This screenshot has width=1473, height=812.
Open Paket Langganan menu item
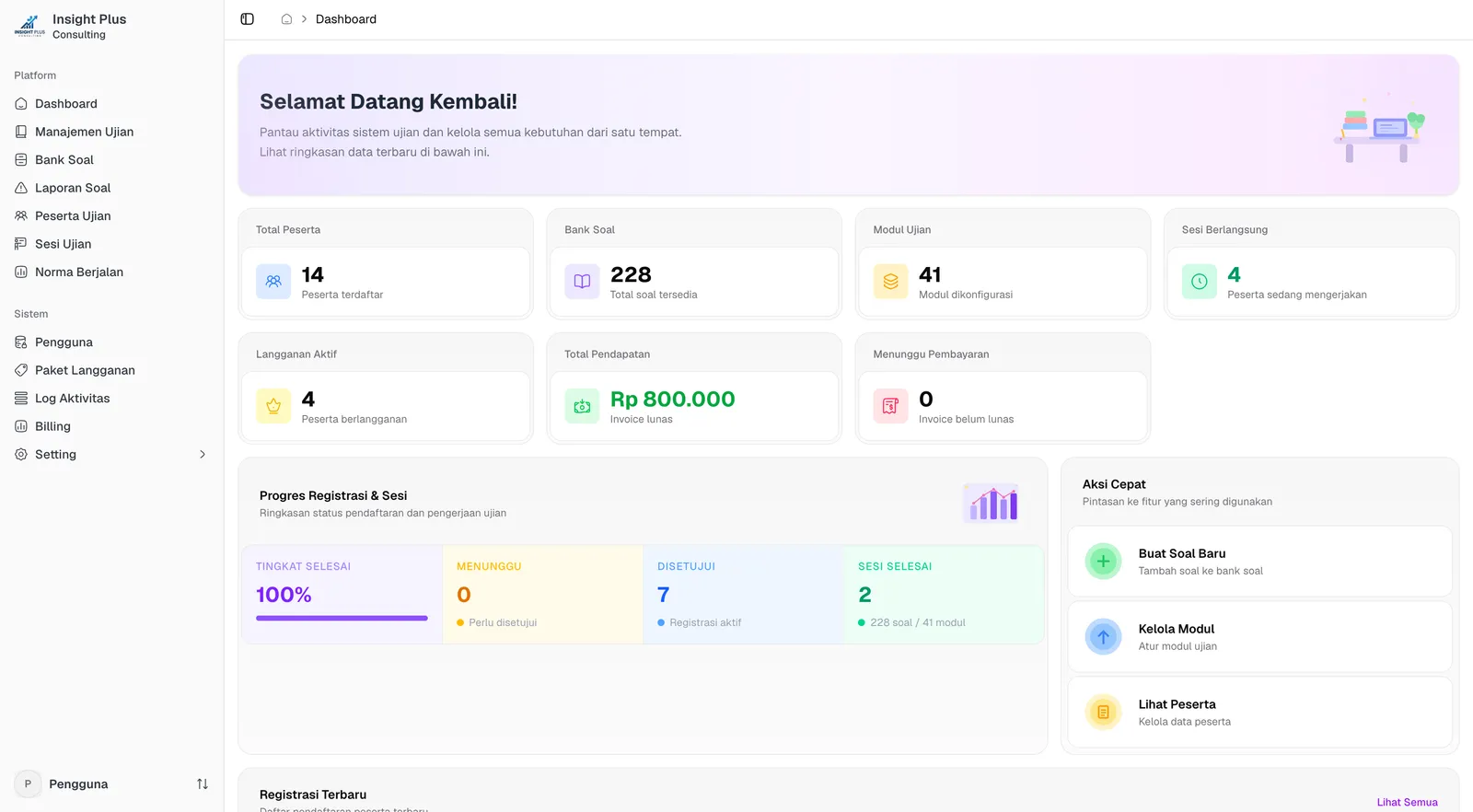pos(111,370)
